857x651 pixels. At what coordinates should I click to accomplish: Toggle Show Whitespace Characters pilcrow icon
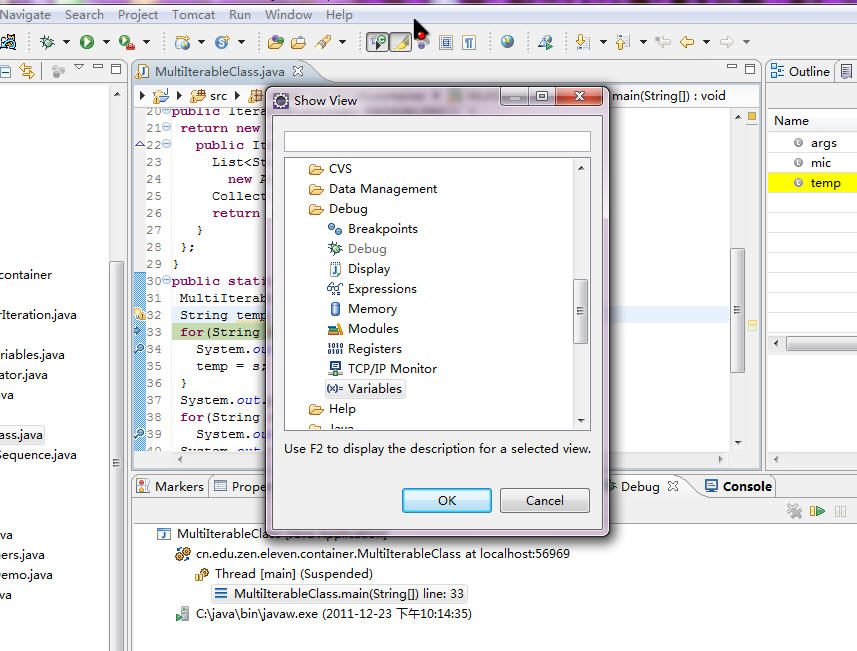[468, 42]
